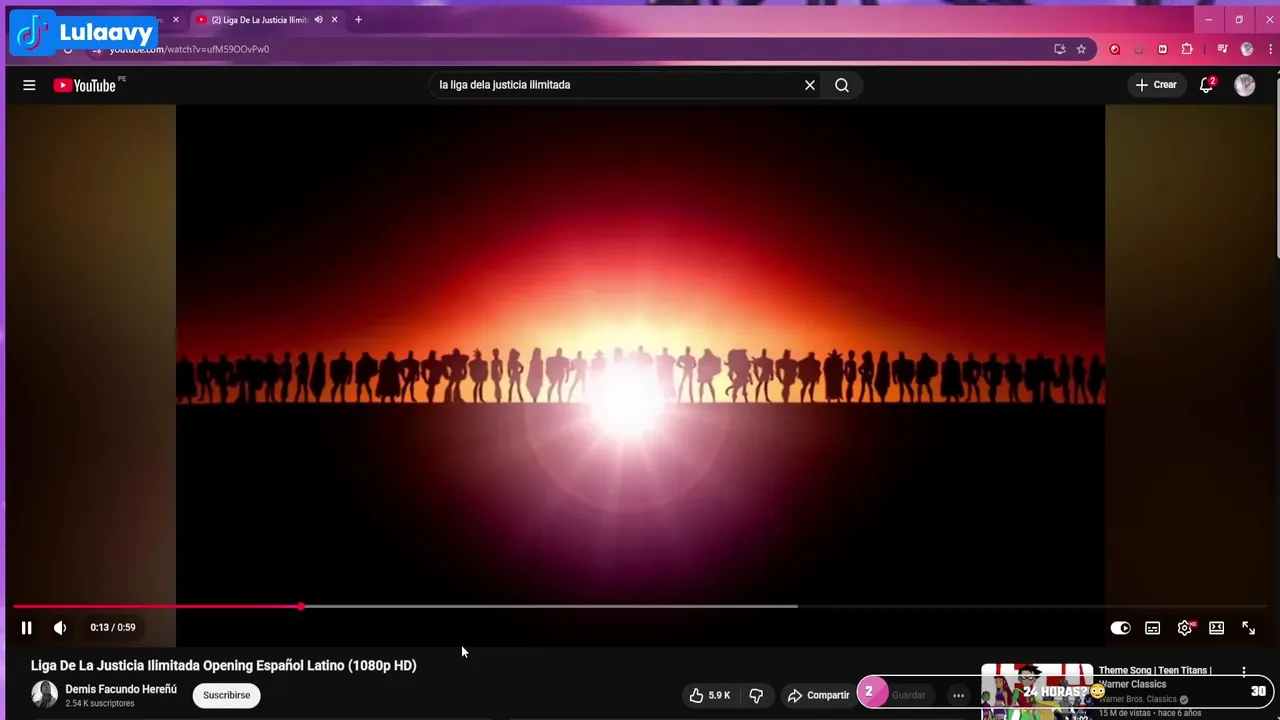Click the install/cast icon in address bar

(1060, 49)
